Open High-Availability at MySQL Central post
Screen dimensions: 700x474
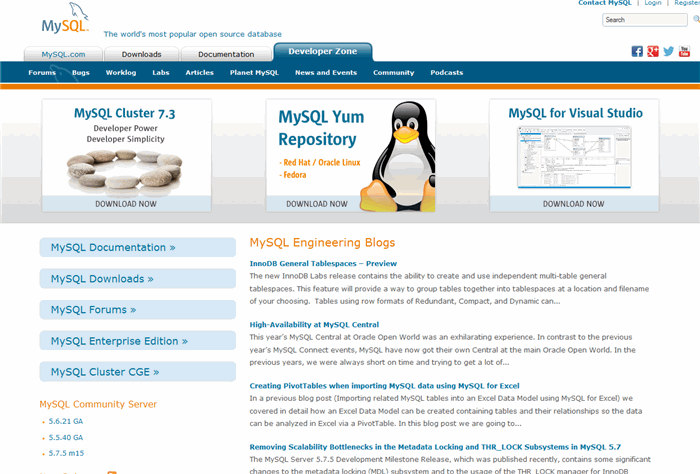click(x=314, y=324)
